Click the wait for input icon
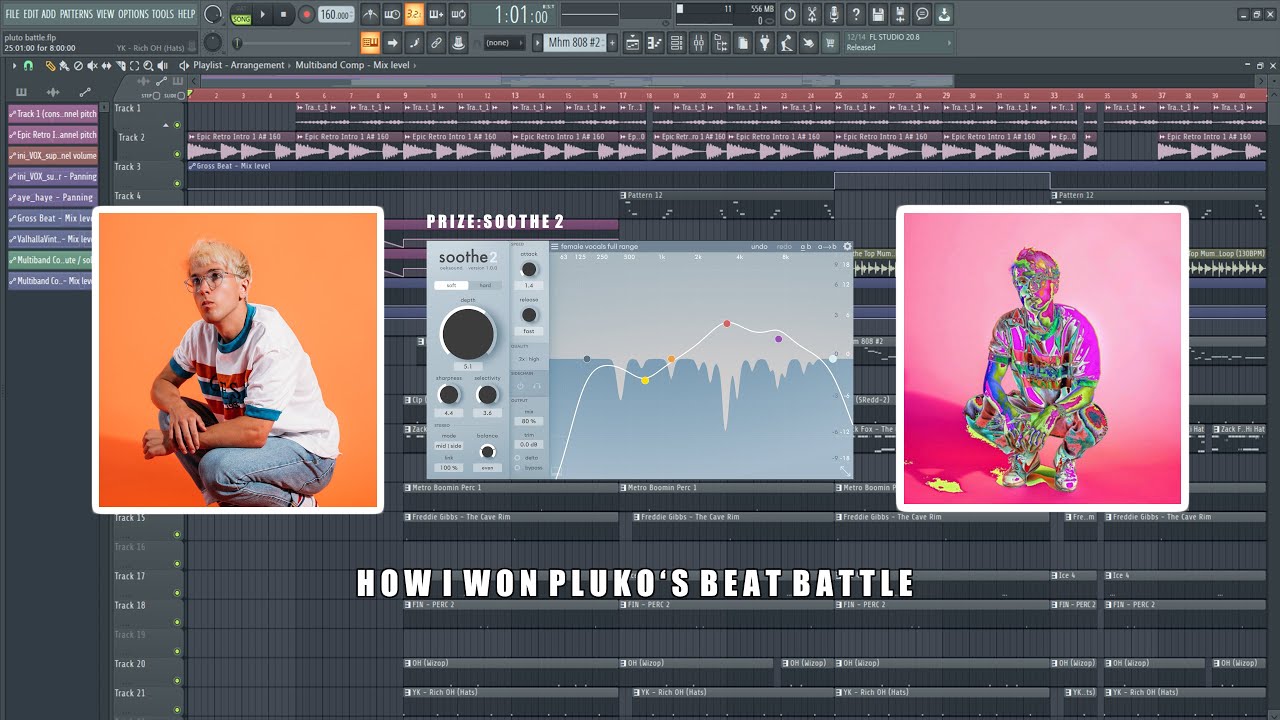This screenshot has height=720, width=1280. 393,15
